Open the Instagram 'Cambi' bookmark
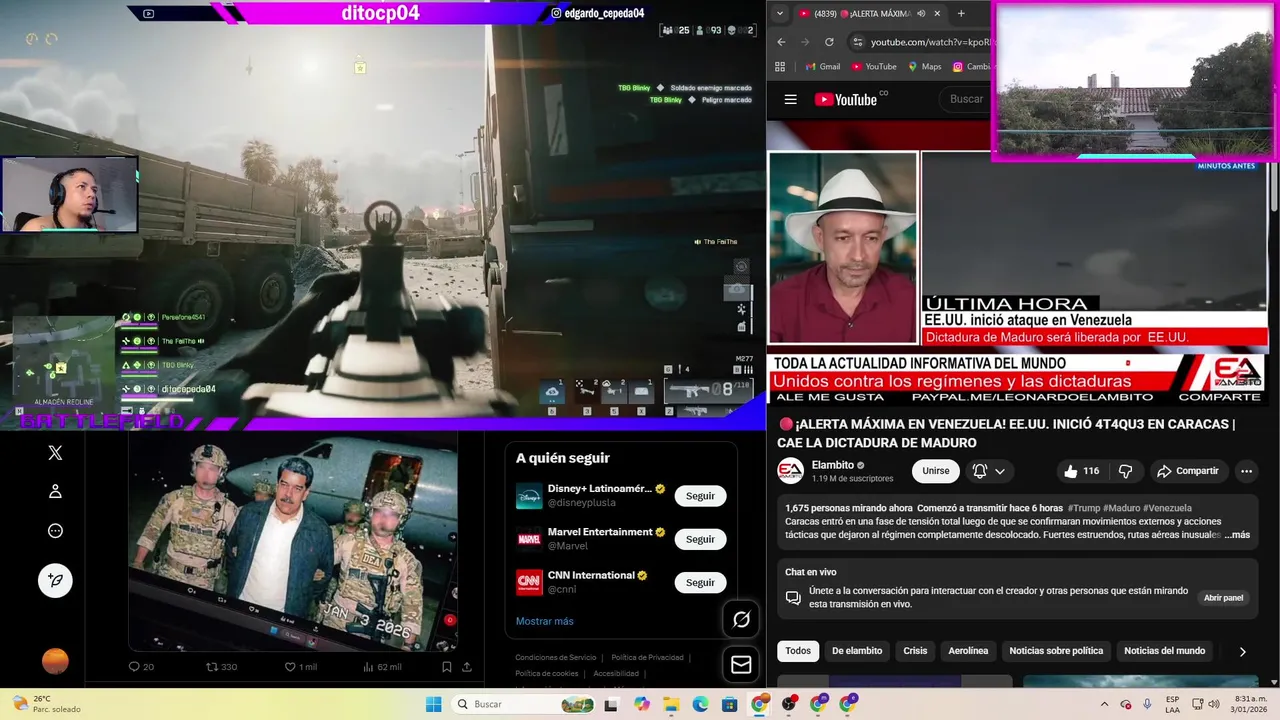 [972, 67]
